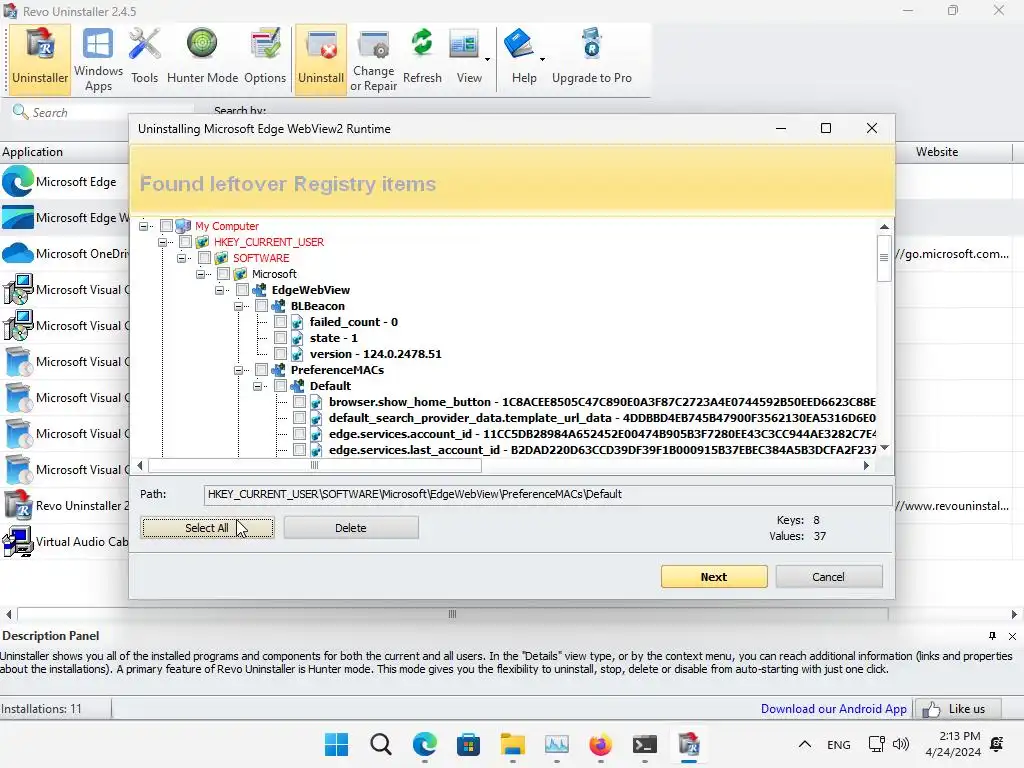Check the state - 1 value checkbox
The image size is (1024, 768).
tap(280, 338)
